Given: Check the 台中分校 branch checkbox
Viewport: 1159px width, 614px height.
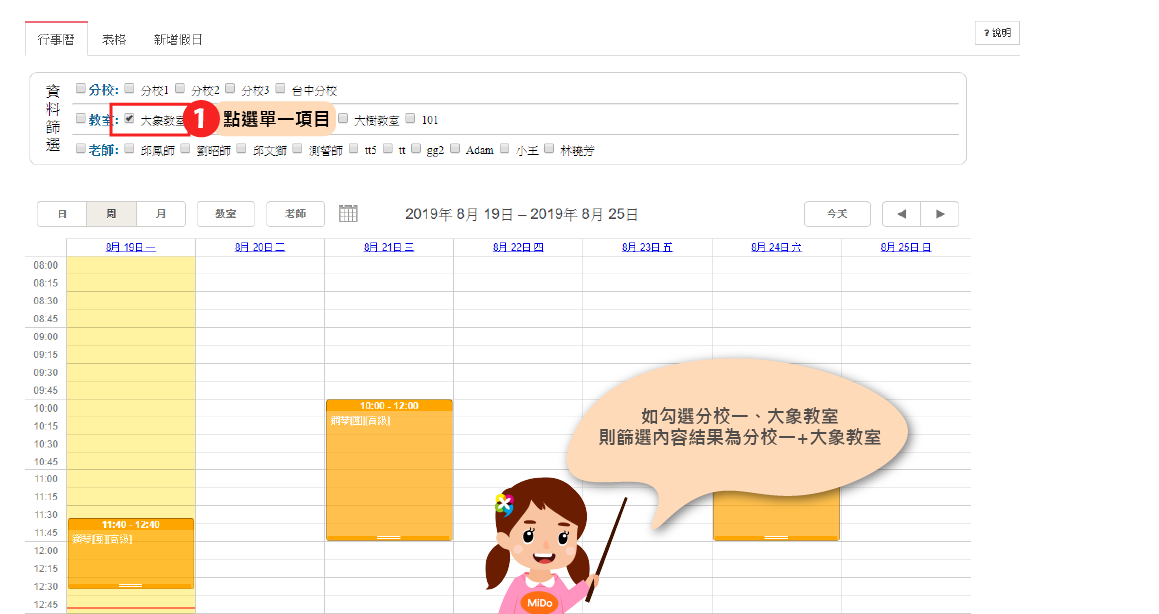Looking at the screenshot, I should pyautogui.click(x=281, y=89).
